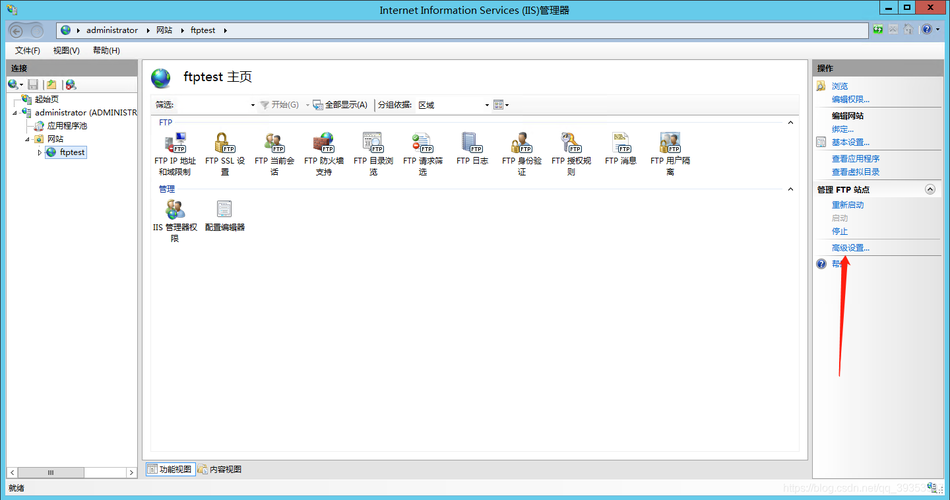Click 重新启动 link
This screenshot has width=950, height=500.
(848, 205)
